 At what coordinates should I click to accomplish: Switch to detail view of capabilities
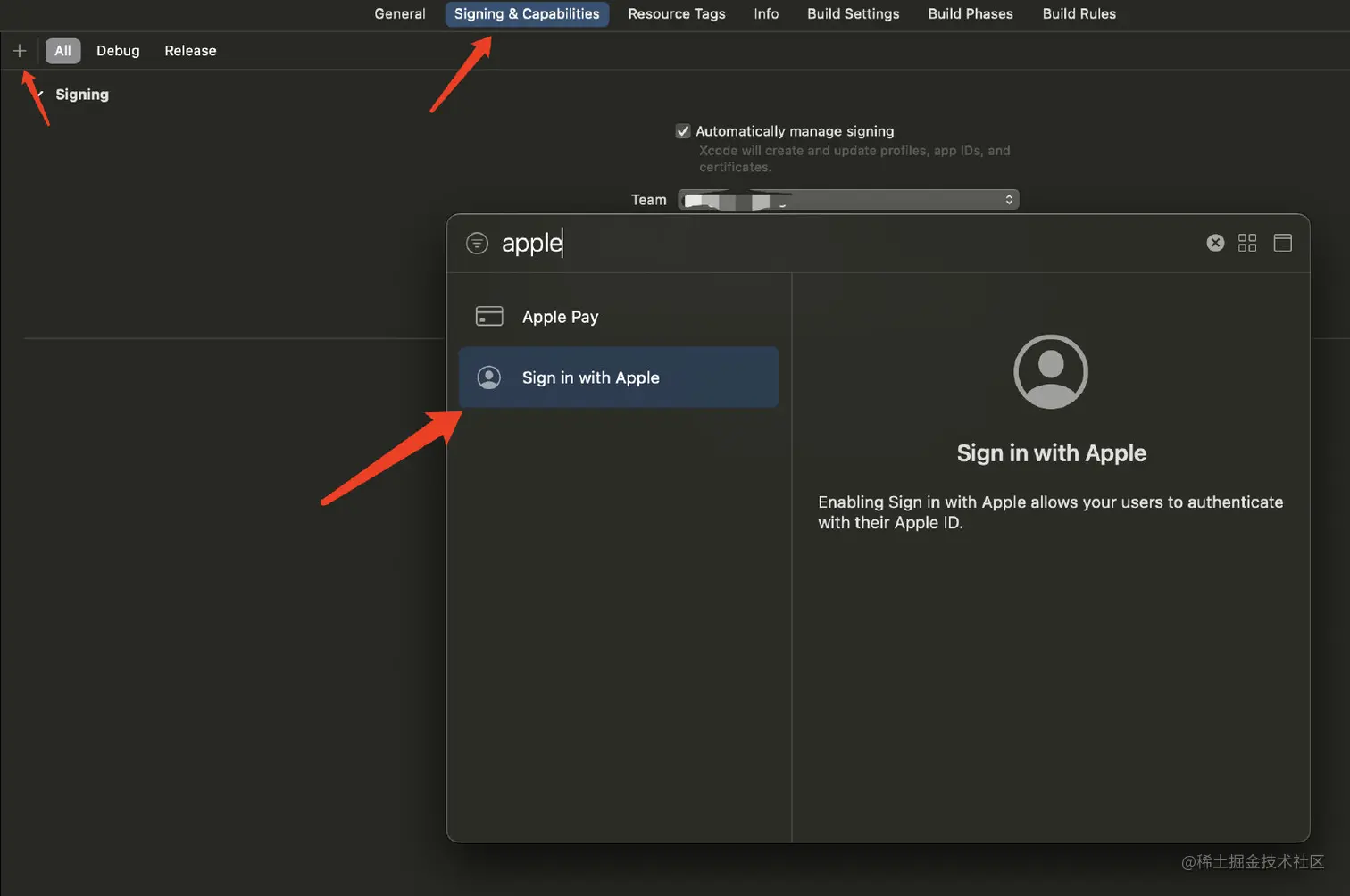tap(1283, 242)
